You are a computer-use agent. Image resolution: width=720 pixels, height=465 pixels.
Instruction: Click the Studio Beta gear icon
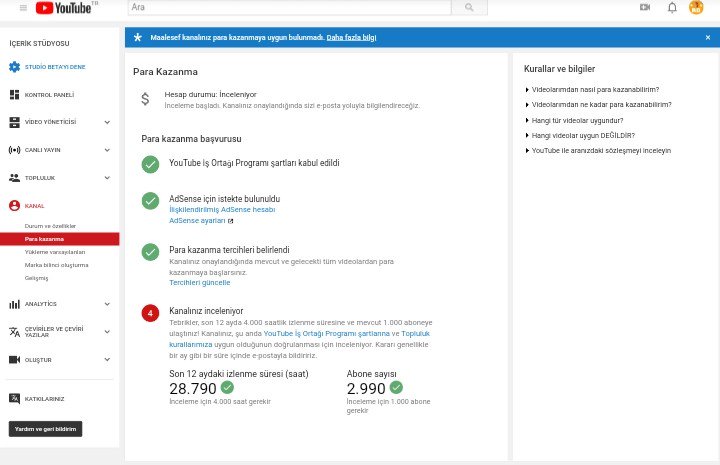[x=14, y=67]
